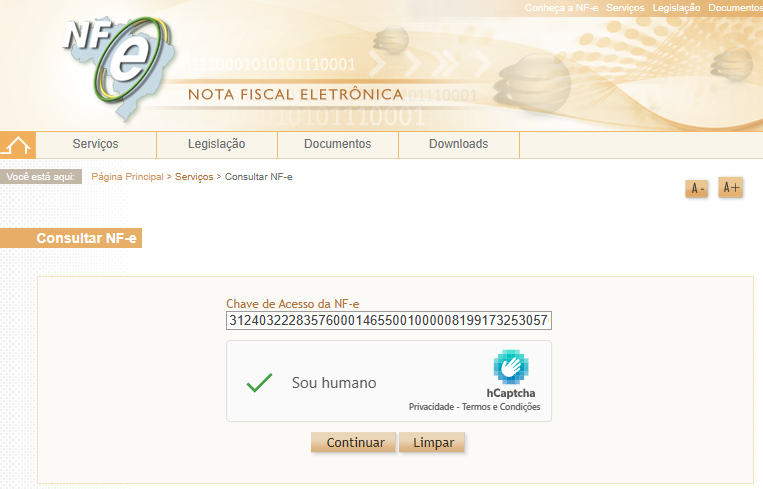This screenshot has width=763, height=489.
Task: Toggle the Sou humano captcha checkmark
Action: [x=259, y=382]
